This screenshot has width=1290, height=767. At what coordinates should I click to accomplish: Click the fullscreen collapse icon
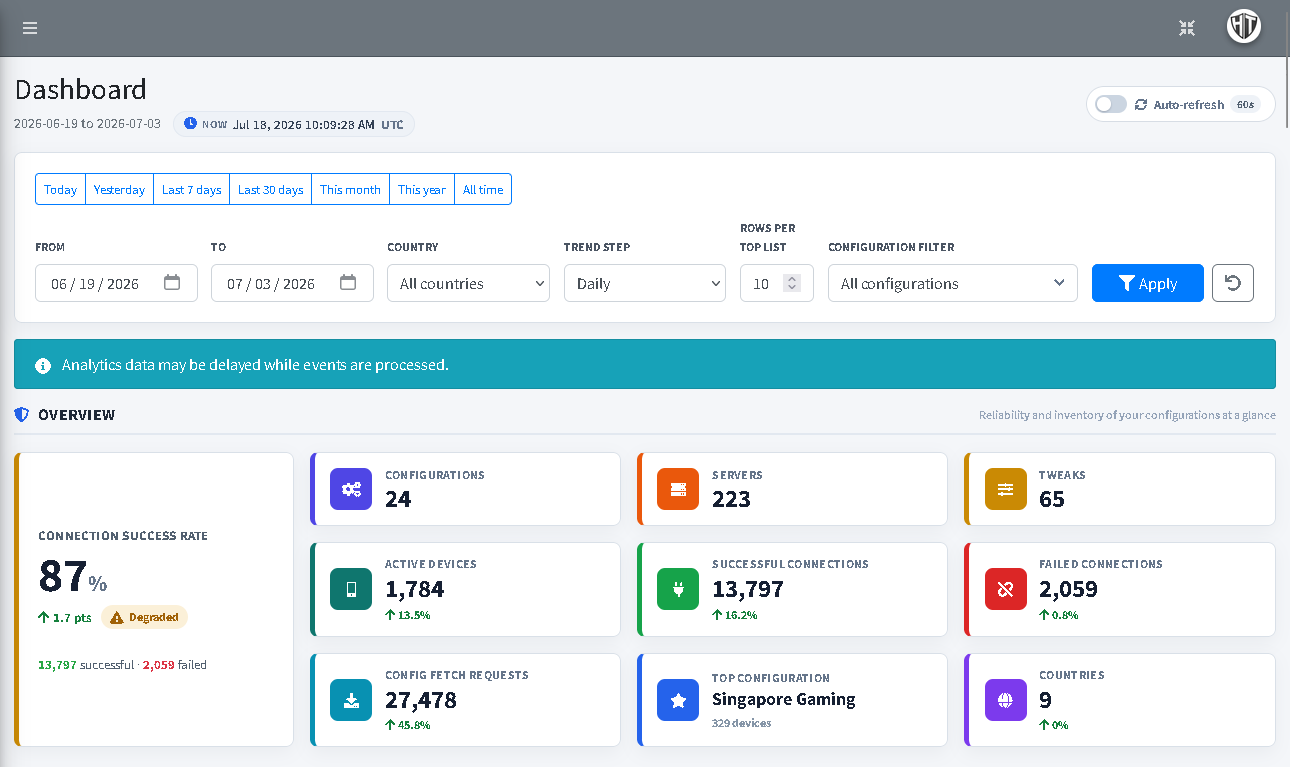coord(1187,28)
